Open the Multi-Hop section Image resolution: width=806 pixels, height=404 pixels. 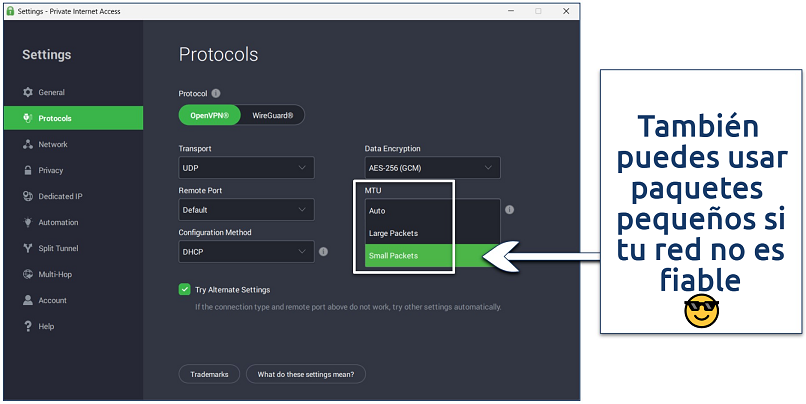pos(74,274)
